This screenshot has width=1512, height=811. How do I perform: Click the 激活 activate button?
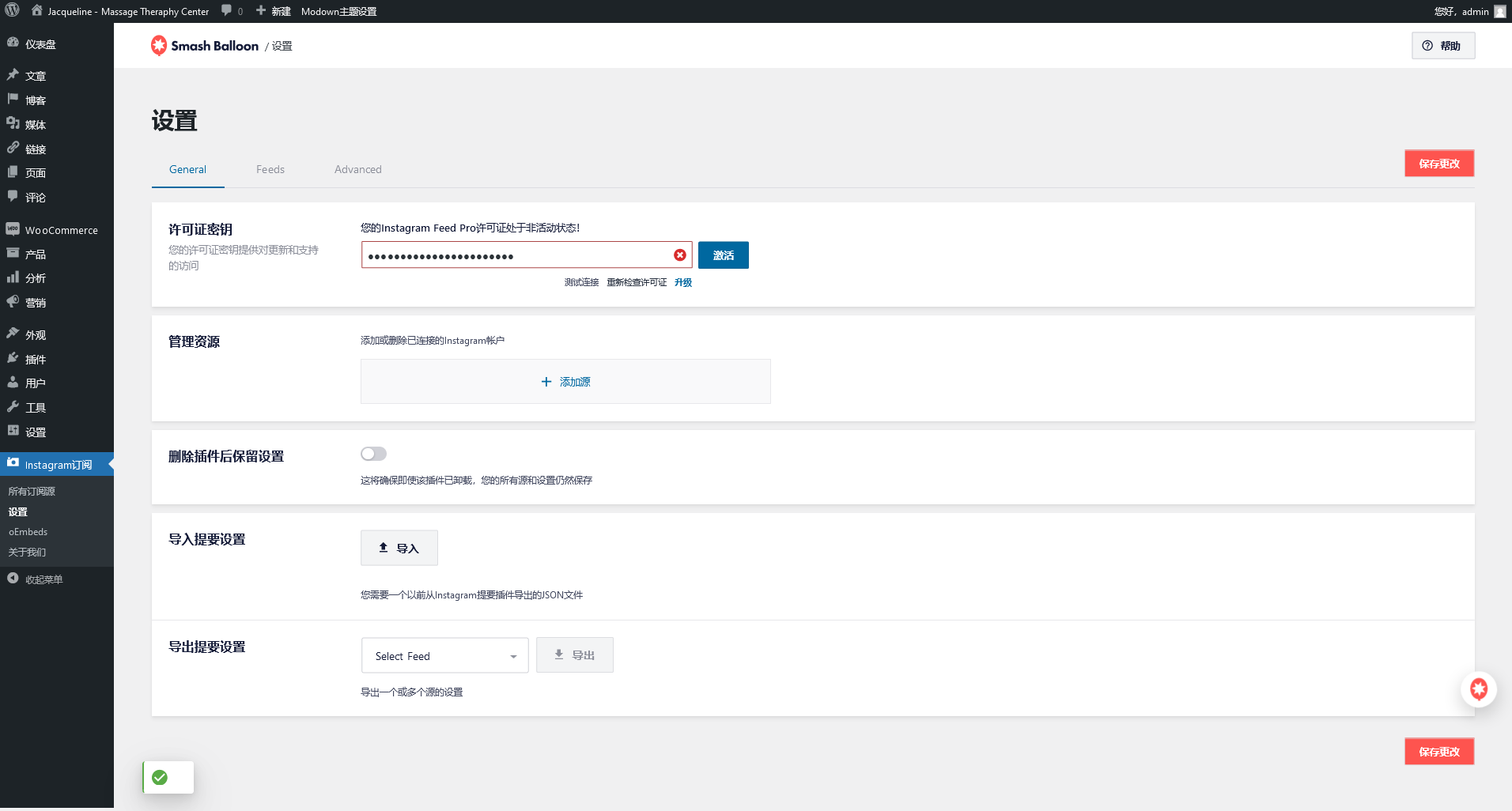click(723, 255)
